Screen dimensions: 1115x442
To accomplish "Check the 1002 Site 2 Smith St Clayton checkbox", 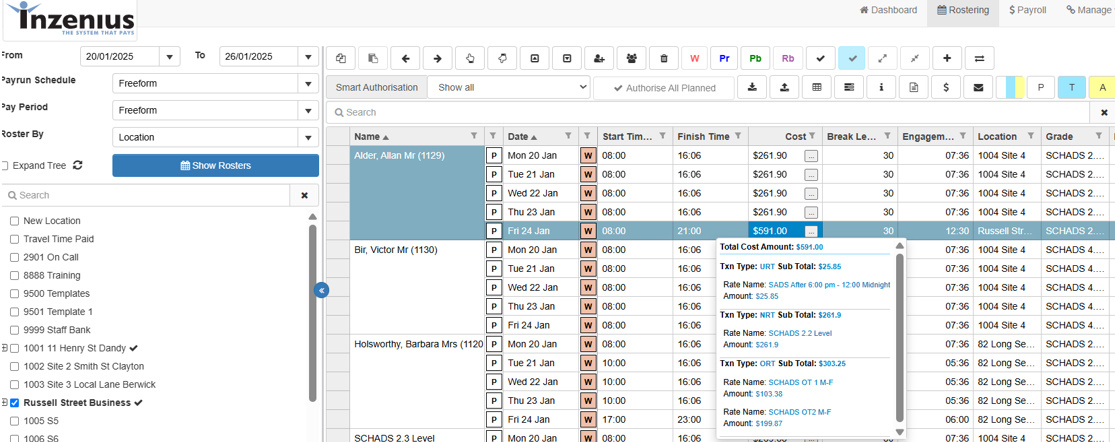I will 14,367.
